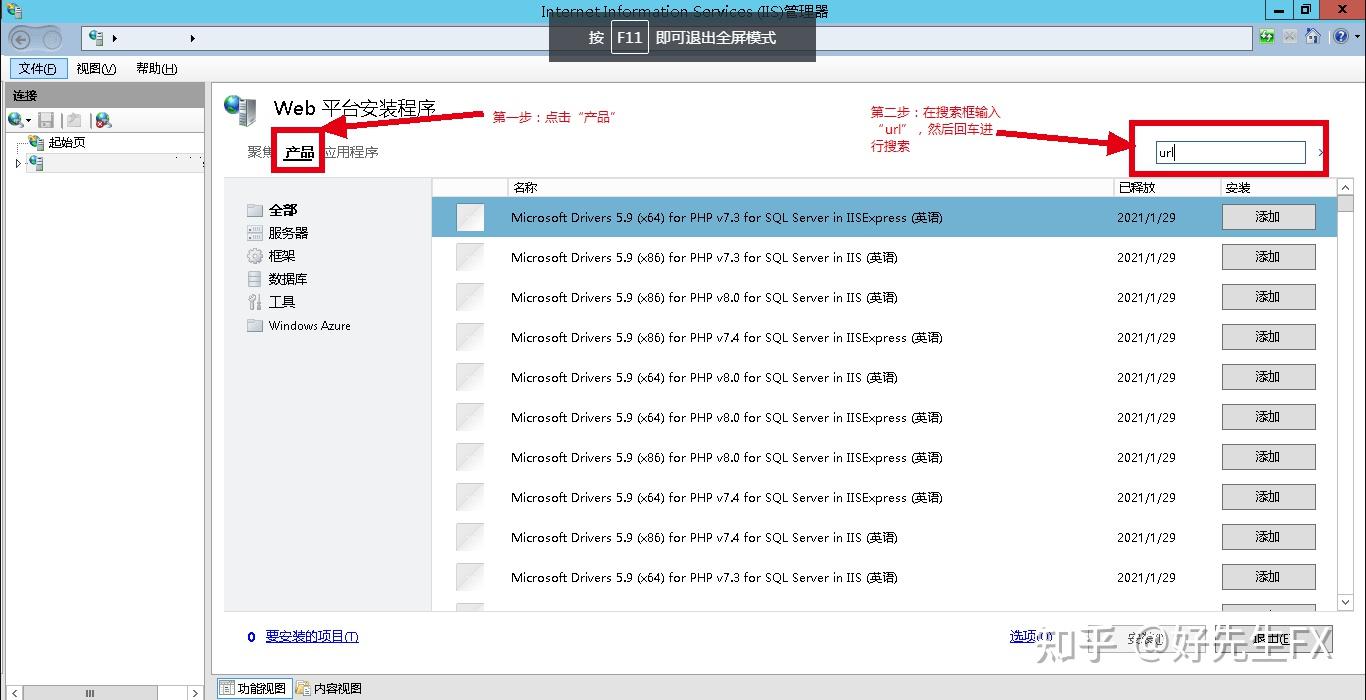Switch to the 聚焦 tab
This screenshot has width=1366, height=700.
coord(261,152)
